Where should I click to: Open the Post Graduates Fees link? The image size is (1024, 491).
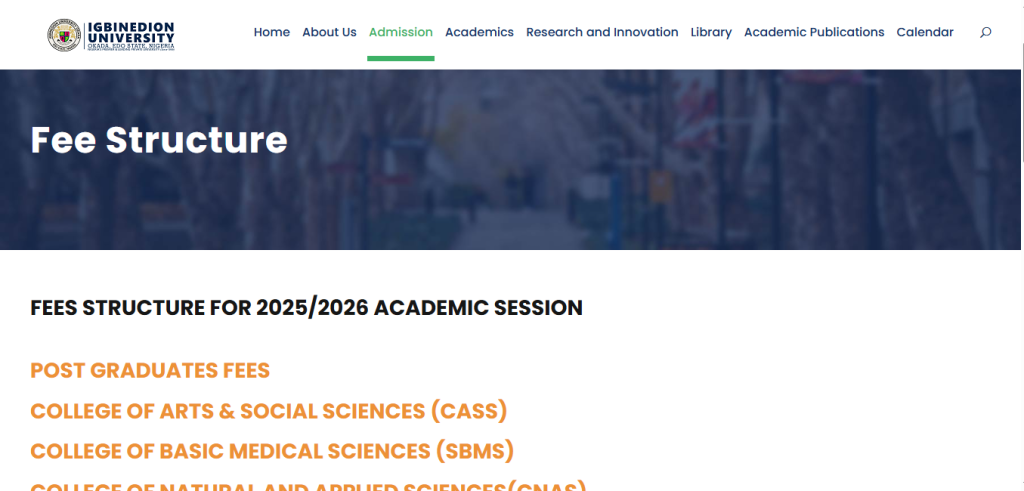click(x=150, y=371)
